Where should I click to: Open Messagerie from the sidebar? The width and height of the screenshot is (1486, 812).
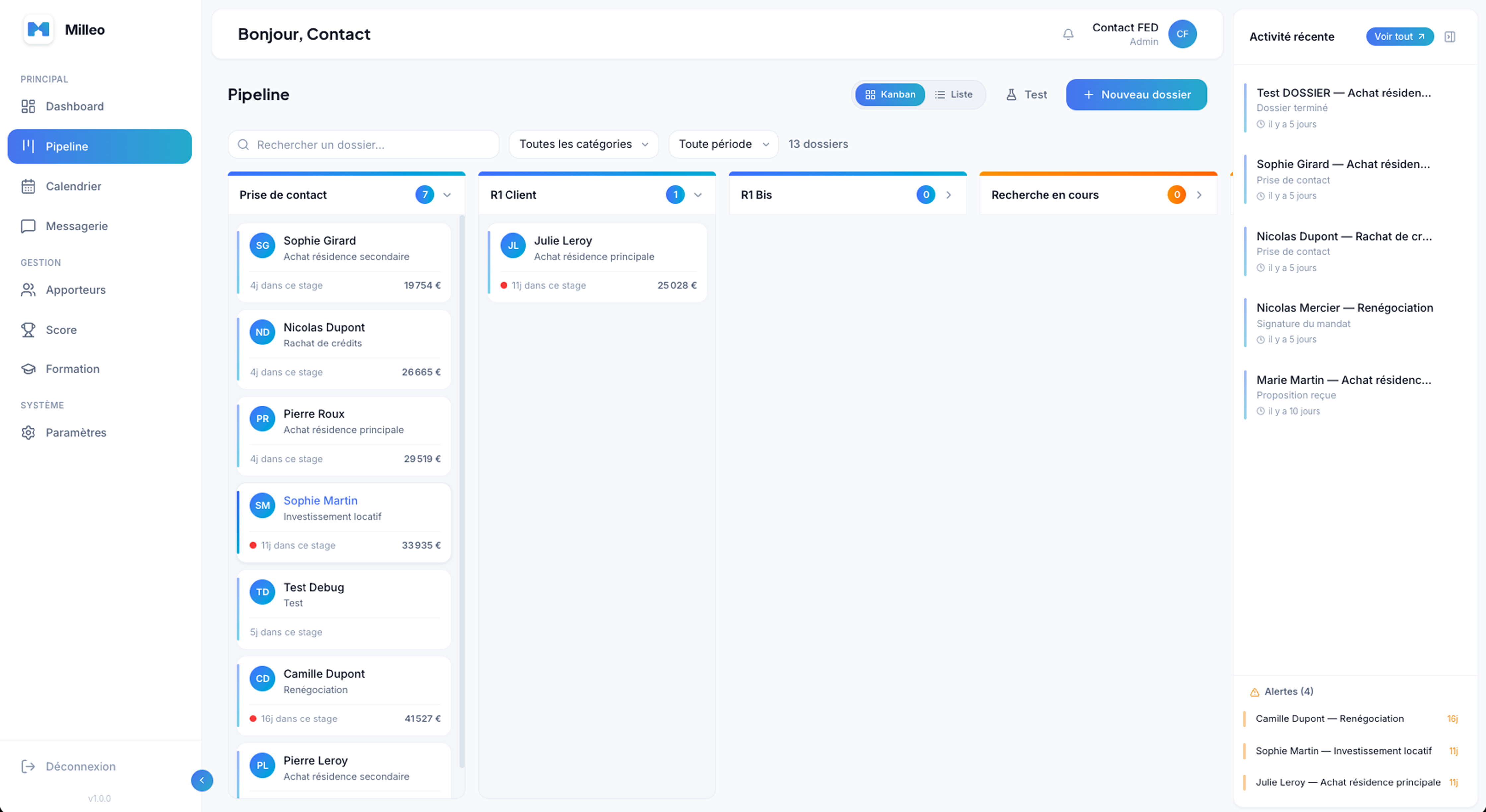click(77, 226)
